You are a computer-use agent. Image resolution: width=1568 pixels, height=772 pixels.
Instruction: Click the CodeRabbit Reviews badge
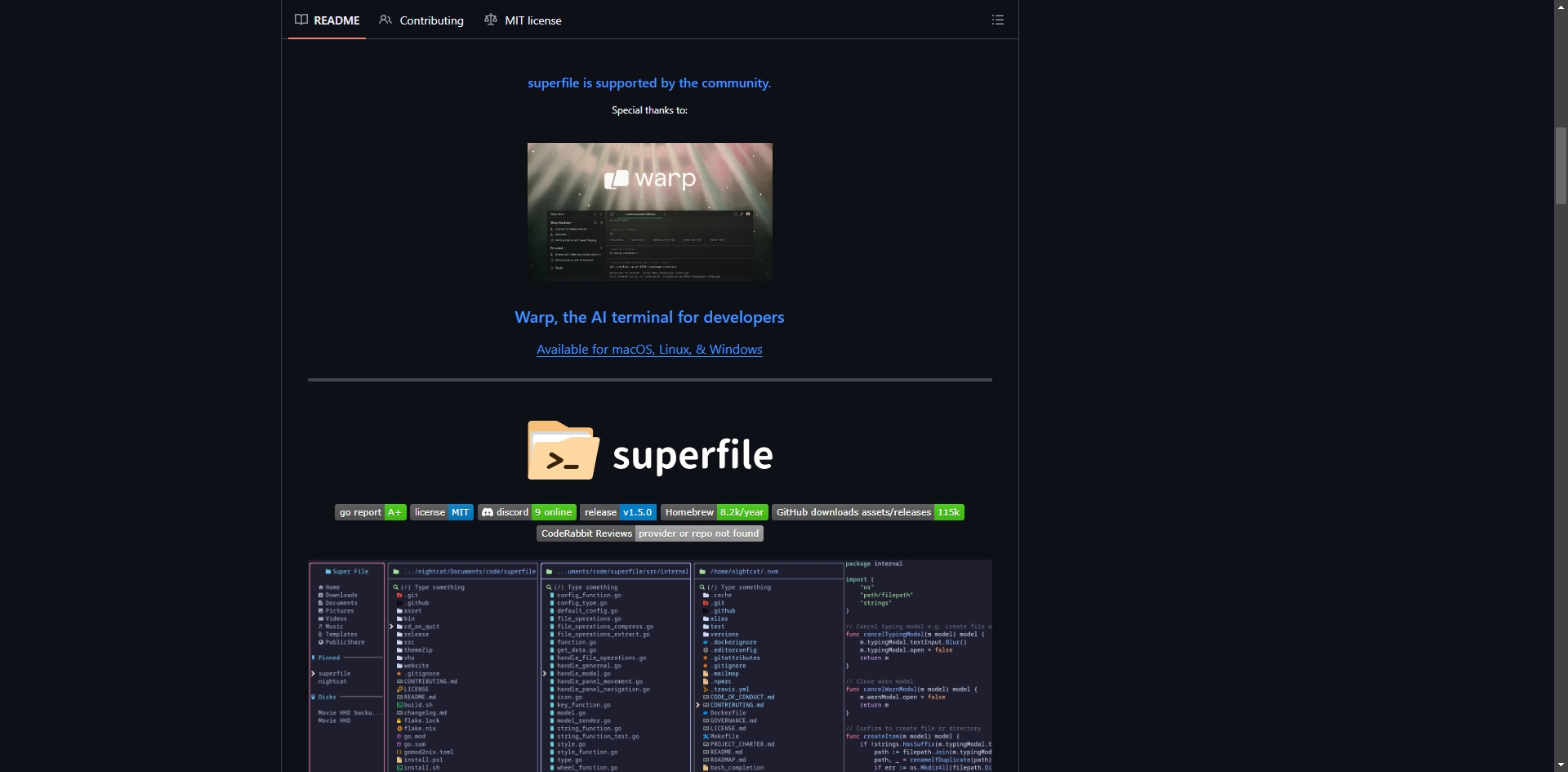click(650, 533)
